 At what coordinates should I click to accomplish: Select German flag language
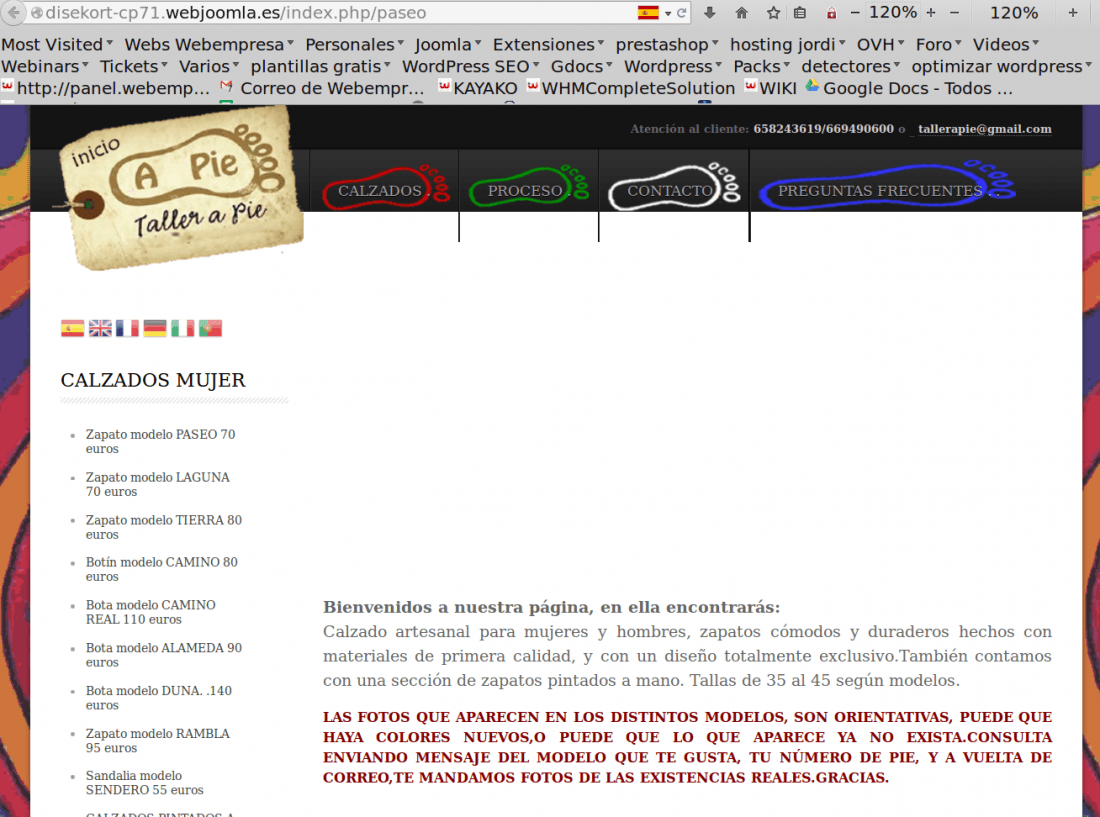(x=155, y=328)
